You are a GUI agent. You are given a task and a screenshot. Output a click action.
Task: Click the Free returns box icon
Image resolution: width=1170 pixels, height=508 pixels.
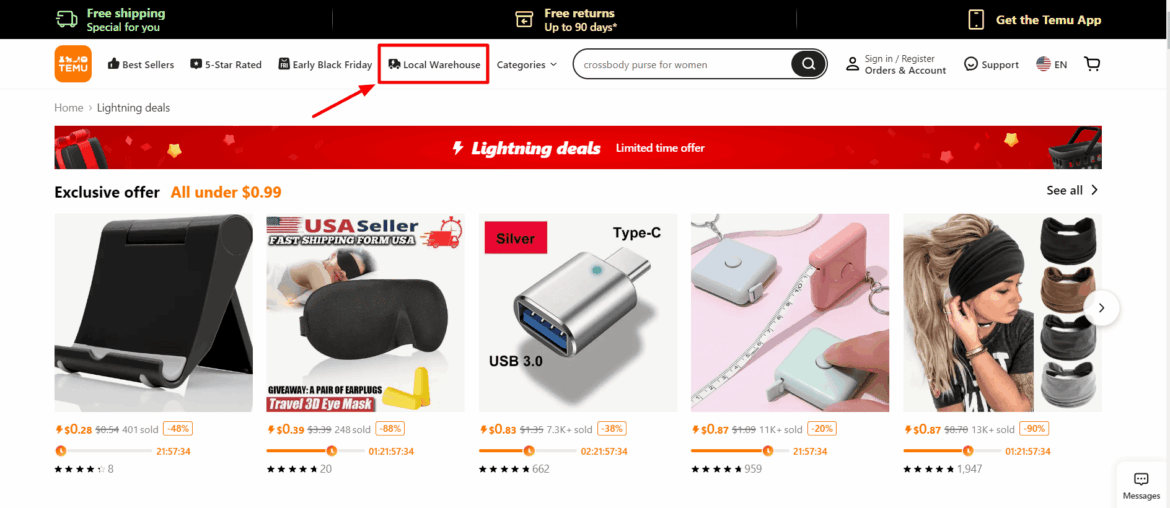pyautogui.click(x=525, y=19)
